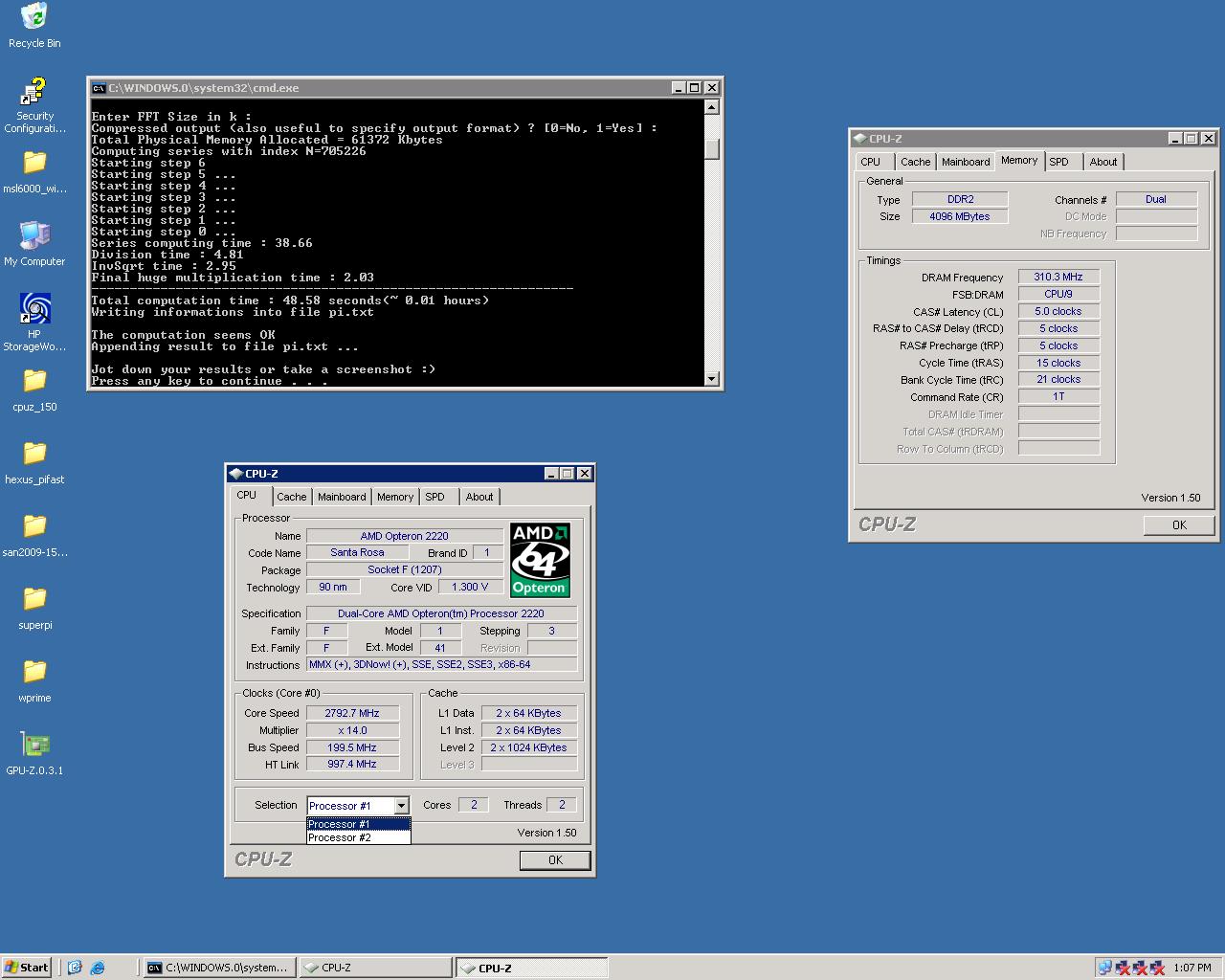Click the Core VID value 1.300 V
Screen dimensions: 1225x980
pyautogui.click(x=470, y=587)
